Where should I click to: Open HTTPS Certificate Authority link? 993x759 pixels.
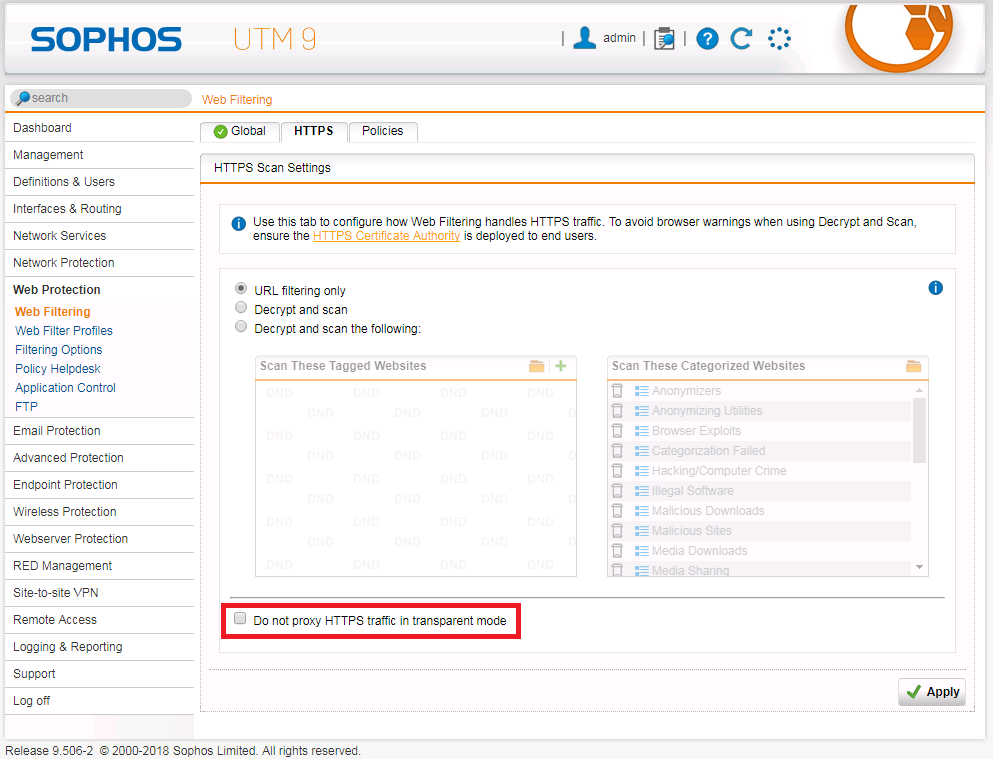pyautogui.click(x=386, y=236)
